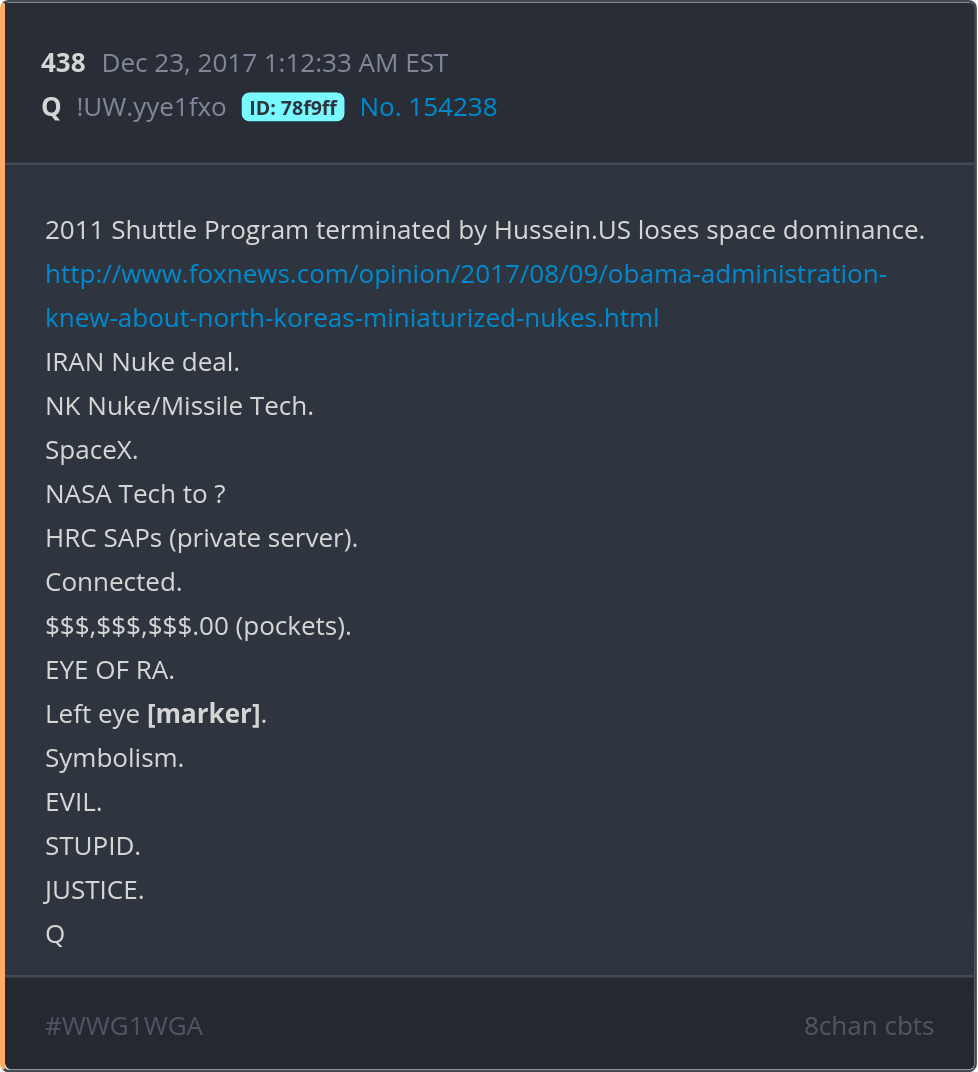Click the bold [marker] text

click(x=204, y=714)
